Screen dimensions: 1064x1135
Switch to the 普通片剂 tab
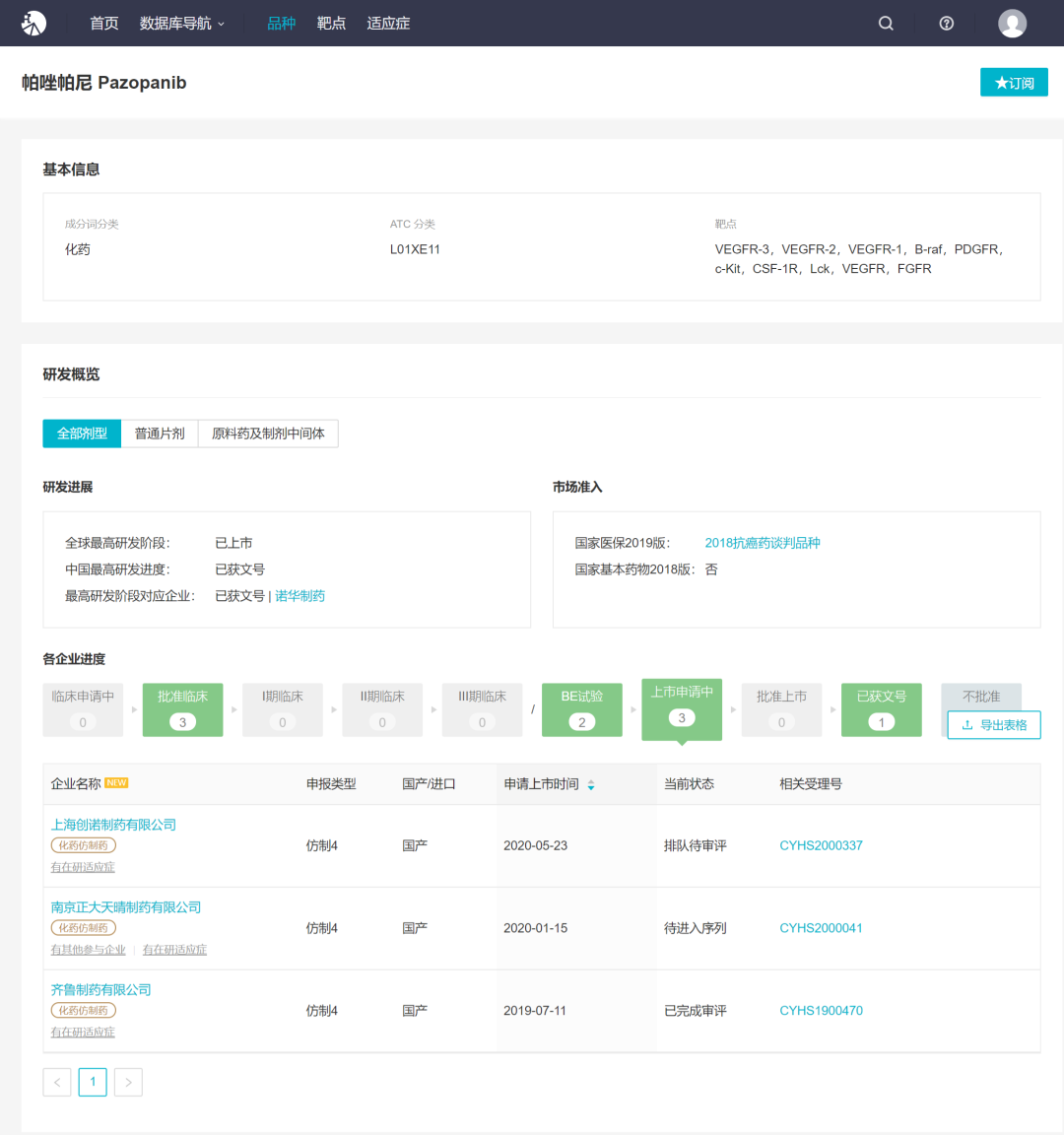click(160, 434)
